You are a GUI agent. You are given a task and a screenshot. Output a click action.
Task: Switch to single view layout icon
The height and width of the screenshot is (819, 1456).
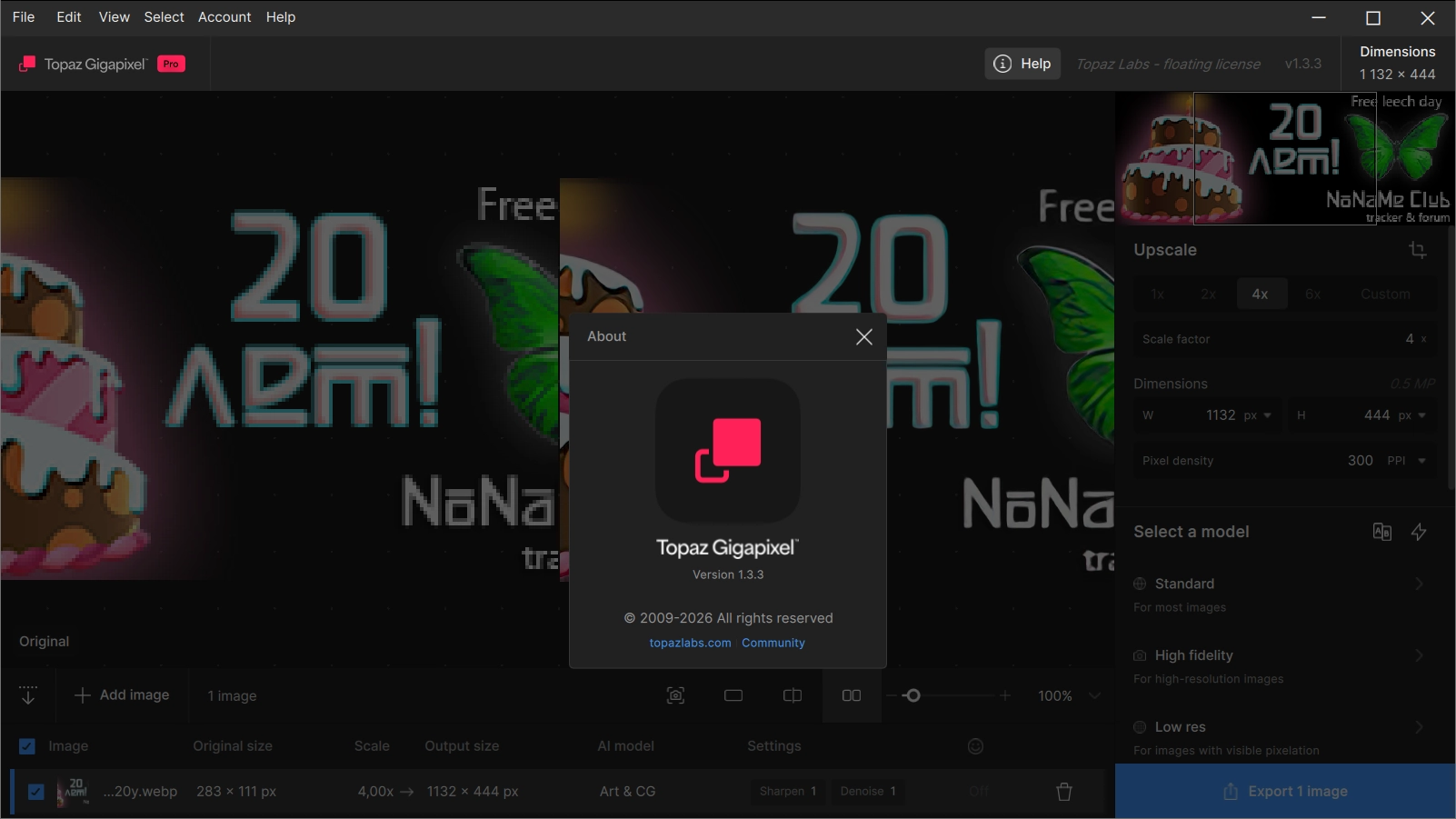point(733,696)
